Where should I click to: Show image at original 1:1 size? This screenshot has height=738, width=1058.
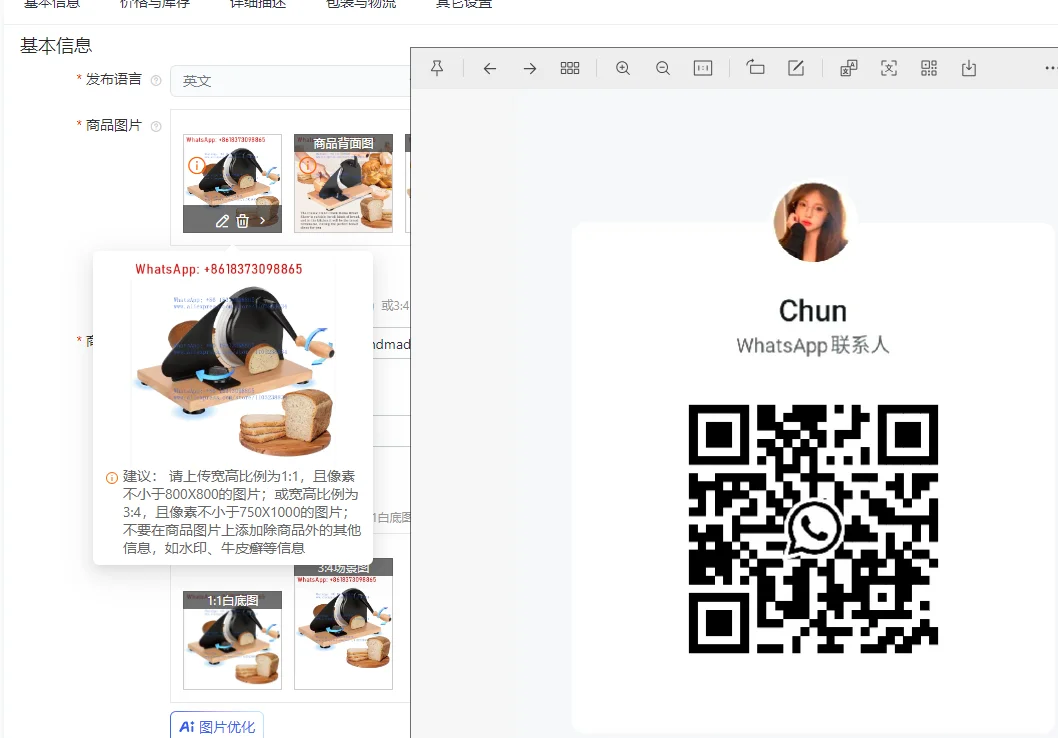coord(703,68)
